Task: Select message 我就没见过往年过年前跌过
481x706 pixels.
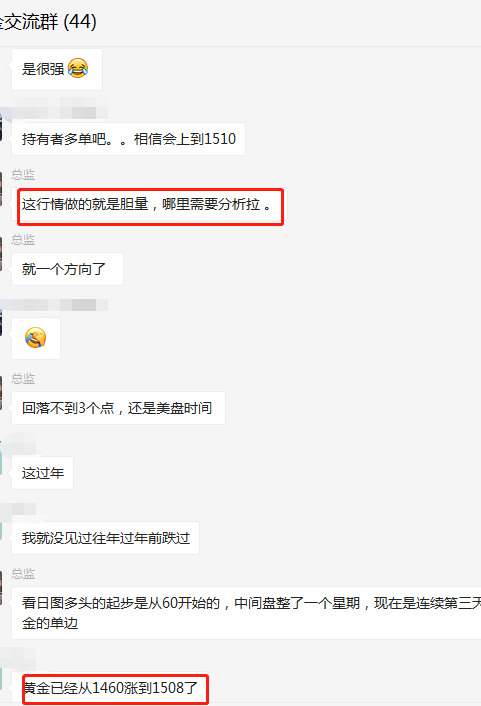Action: tap(105, 538)
